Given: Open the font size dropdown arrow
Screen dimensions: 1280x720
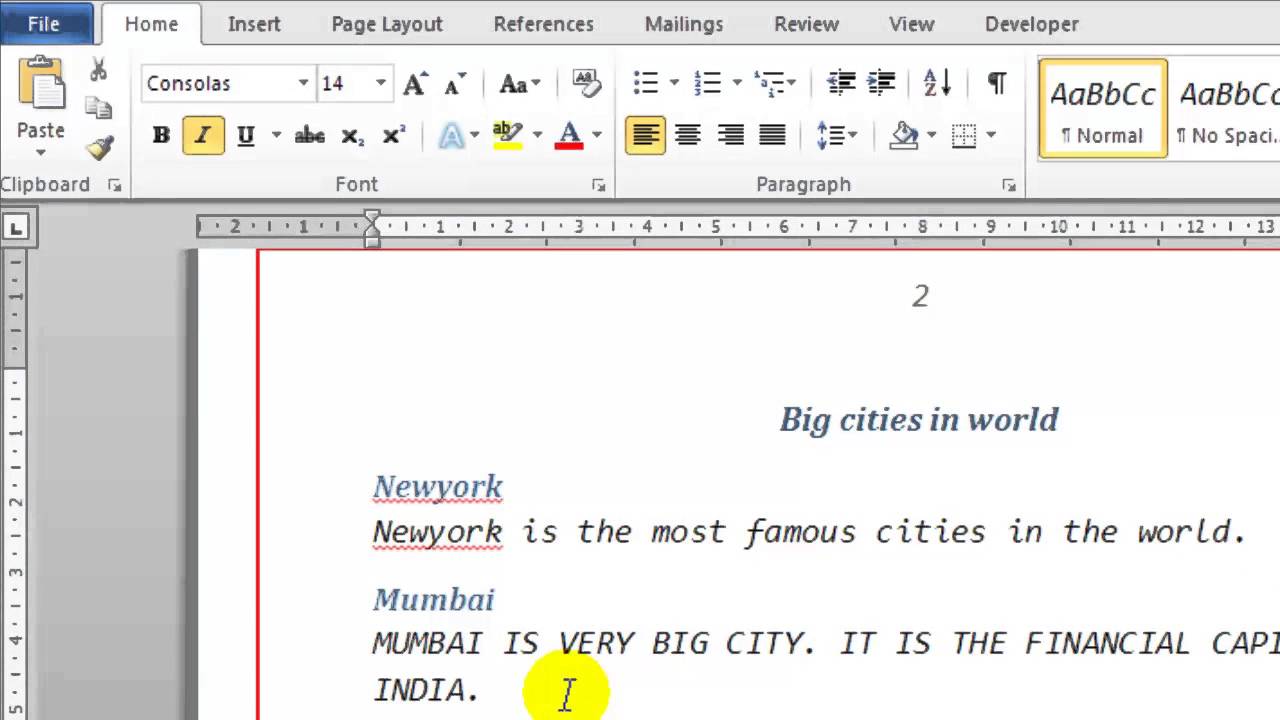Looking at the screenshot, I should coord(380,83).
